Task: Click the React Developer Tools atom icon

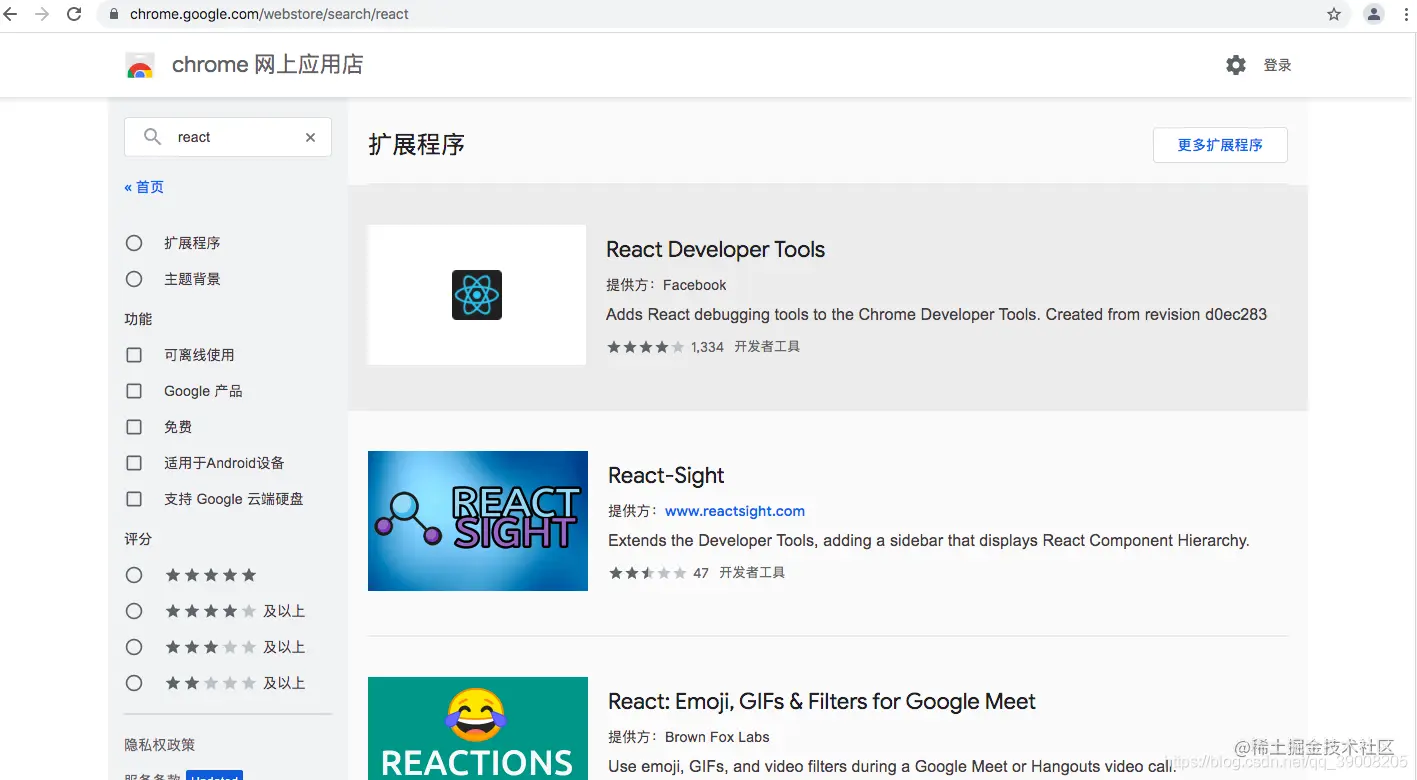Action: point(476,295)
